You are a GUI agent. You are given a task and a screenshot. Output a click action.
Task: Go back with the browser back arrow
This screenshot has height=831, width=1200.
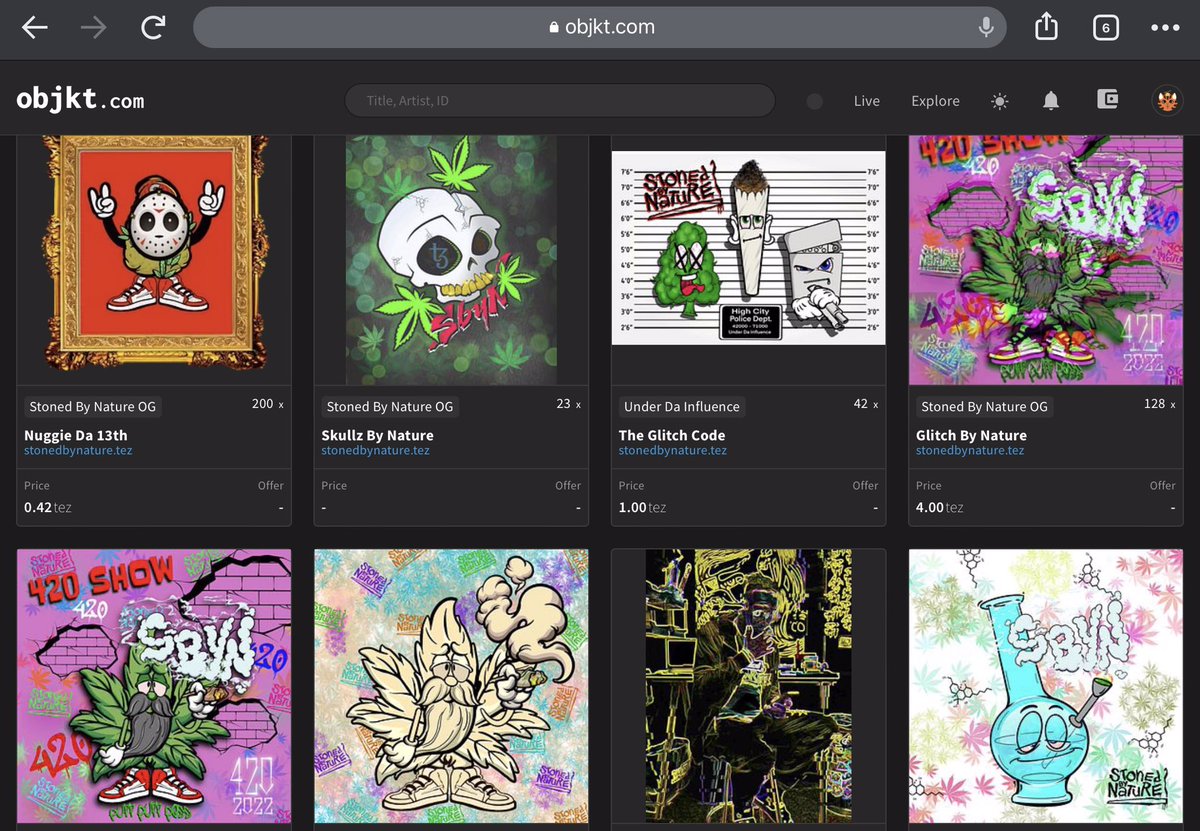coord(35,28)
